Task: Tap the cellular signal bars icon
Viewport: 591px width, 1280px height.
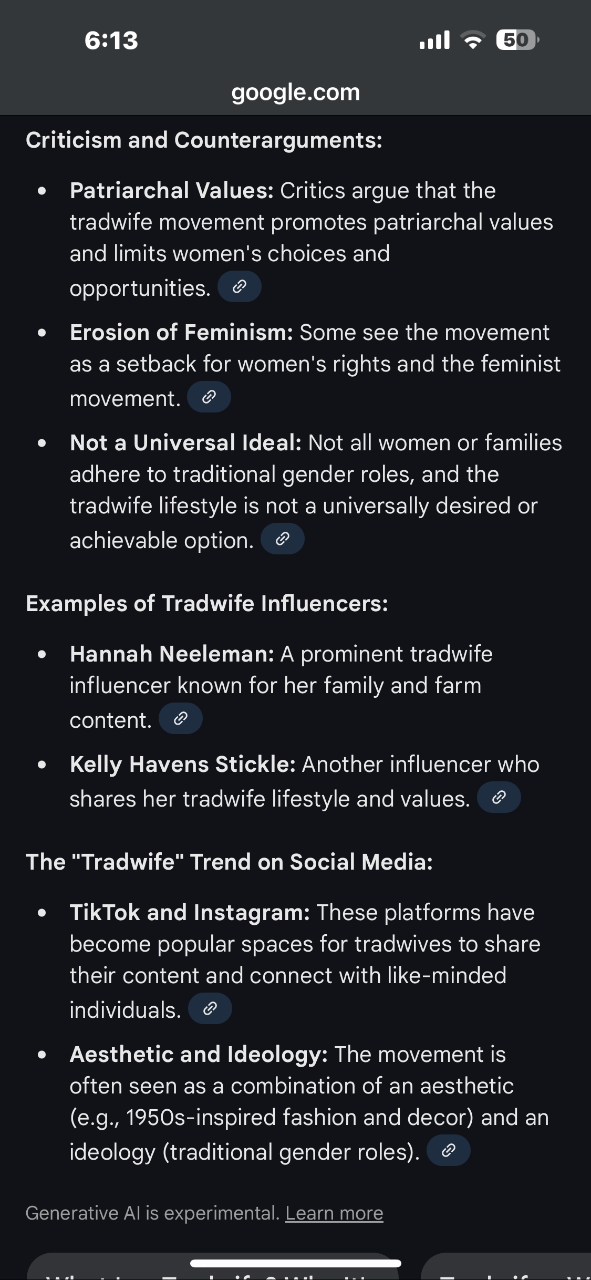Action: (x=434, y=41)
